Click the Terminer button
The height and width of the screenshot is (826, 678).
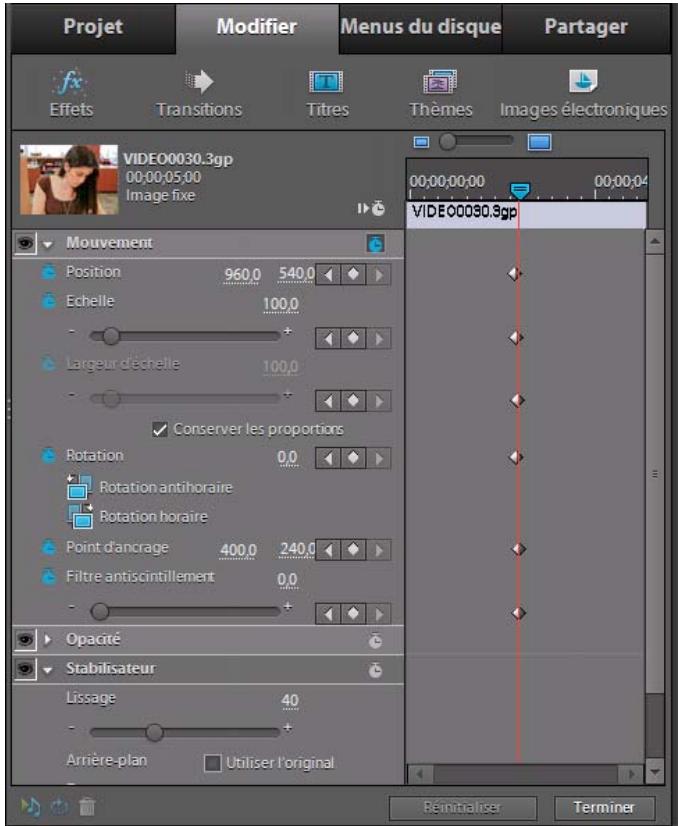604,808
